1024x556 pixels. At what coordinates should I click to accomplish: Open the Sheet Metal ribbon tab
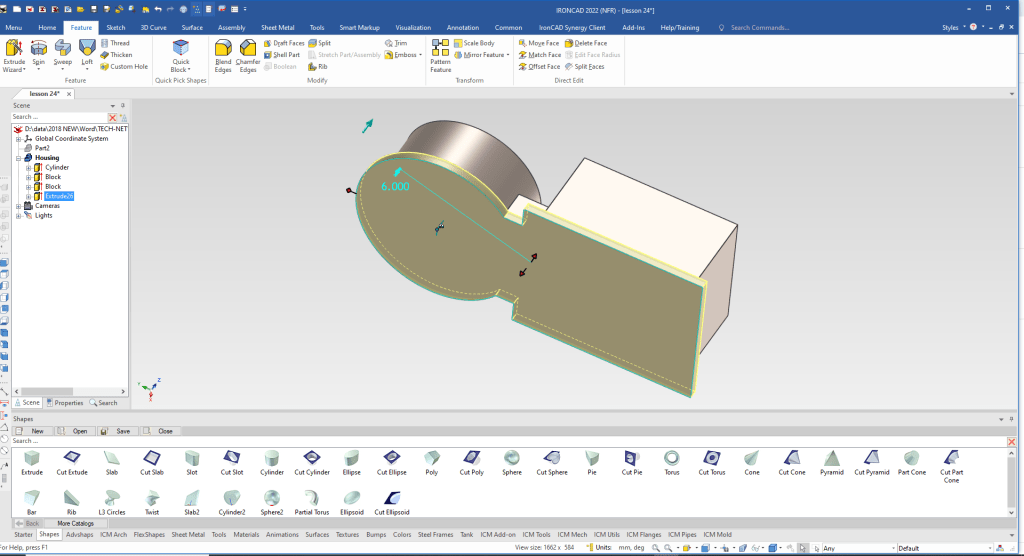click(277, 28)
